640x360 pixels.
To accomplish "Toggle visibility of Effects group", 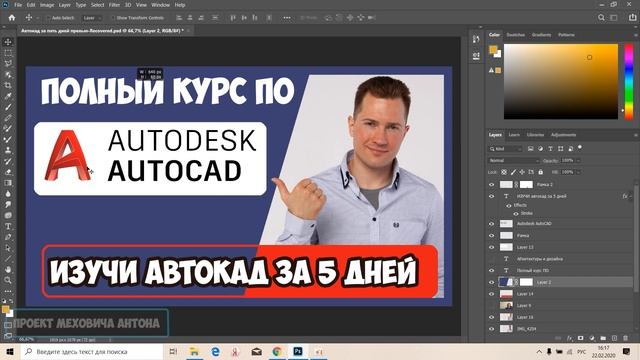I will pyautogui.click(x=509, y=205).
